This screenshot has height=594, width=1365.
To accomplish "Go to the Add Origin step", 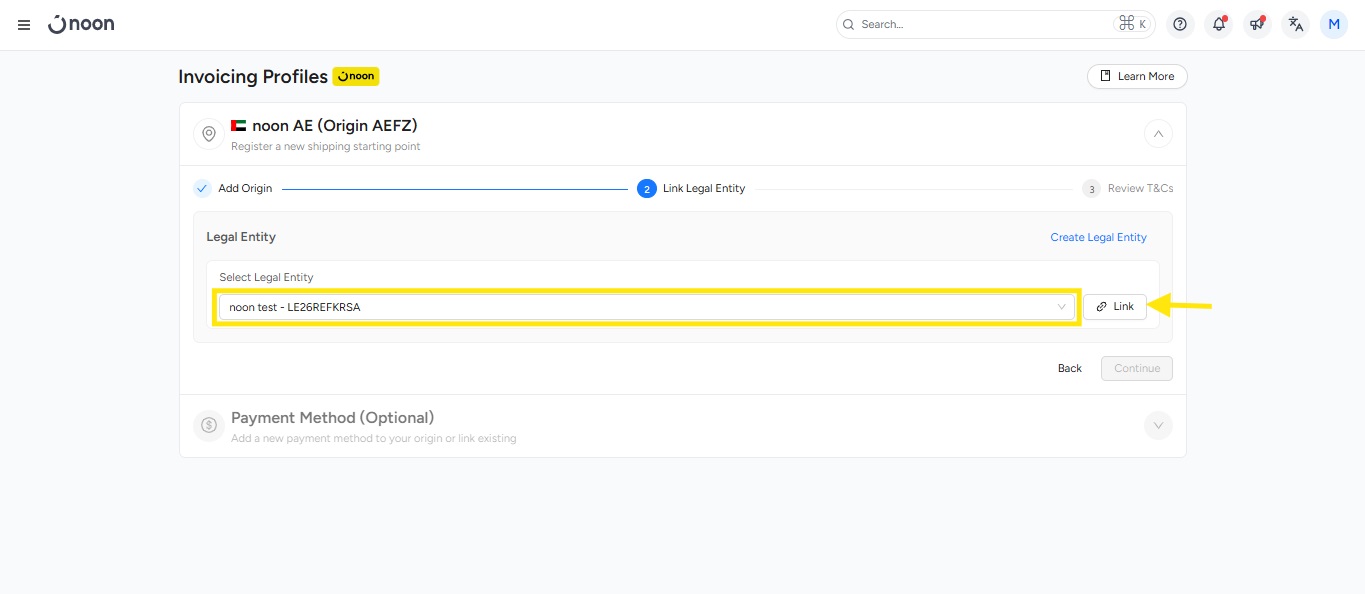I will coord(244,188).
